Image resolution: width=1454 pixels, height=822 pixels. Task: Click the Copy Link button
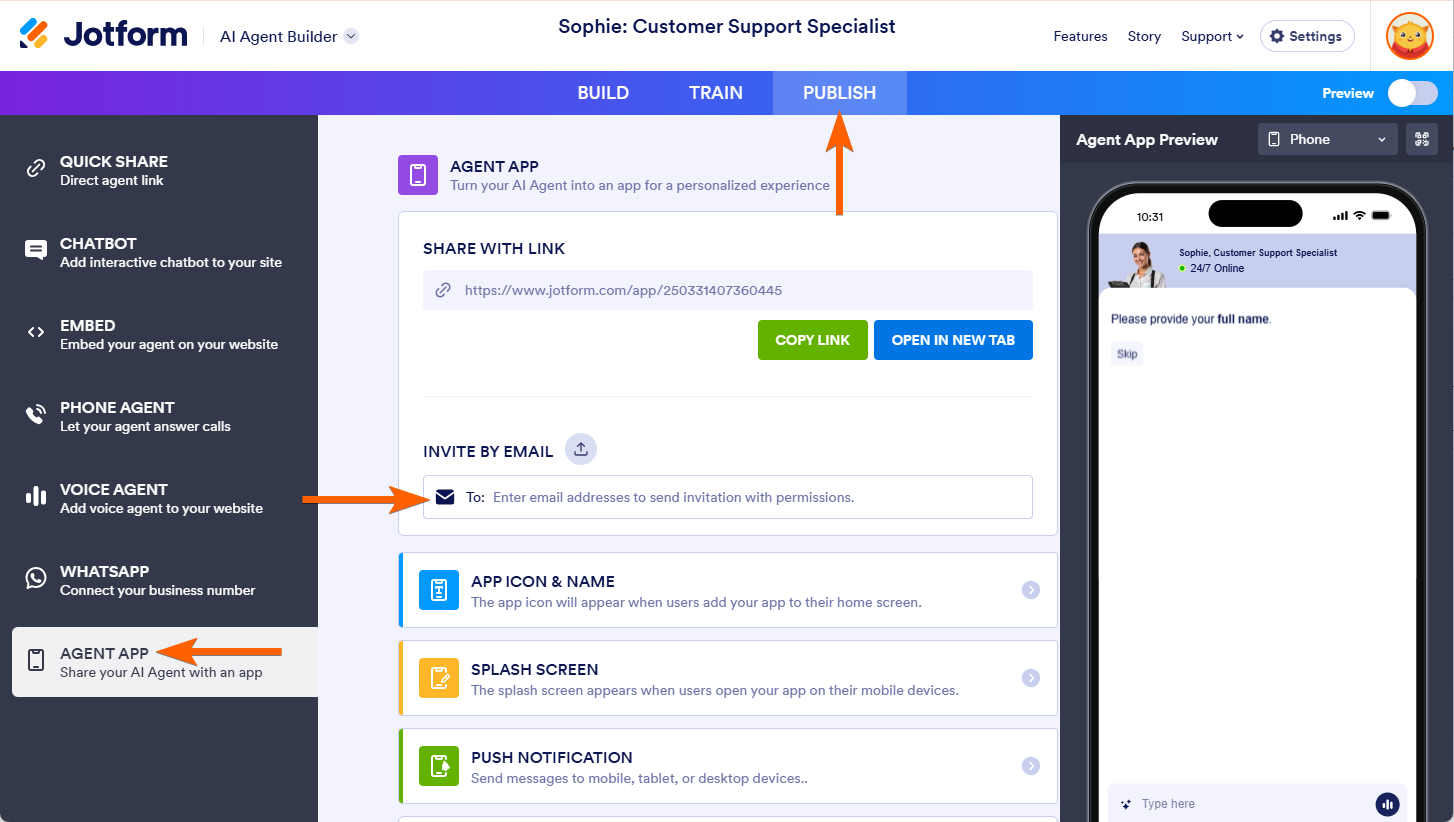(x=812, y=340)
